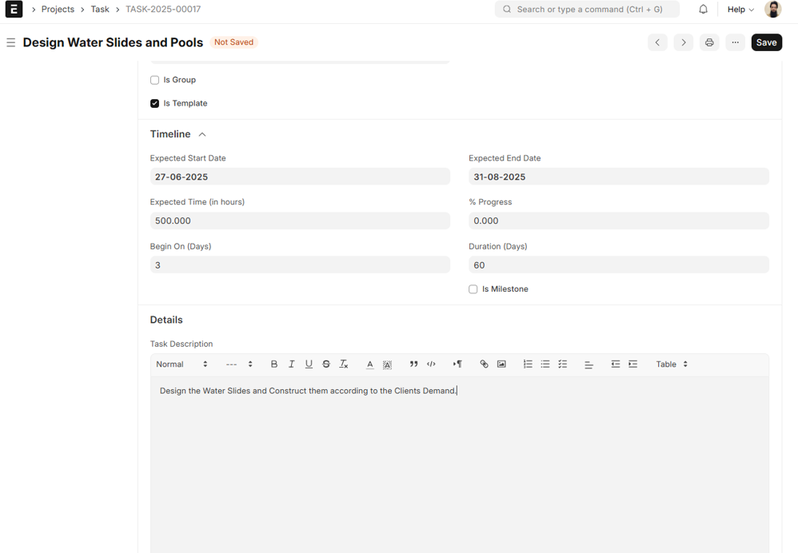Click the underline formatting icon

pos(309,364)
